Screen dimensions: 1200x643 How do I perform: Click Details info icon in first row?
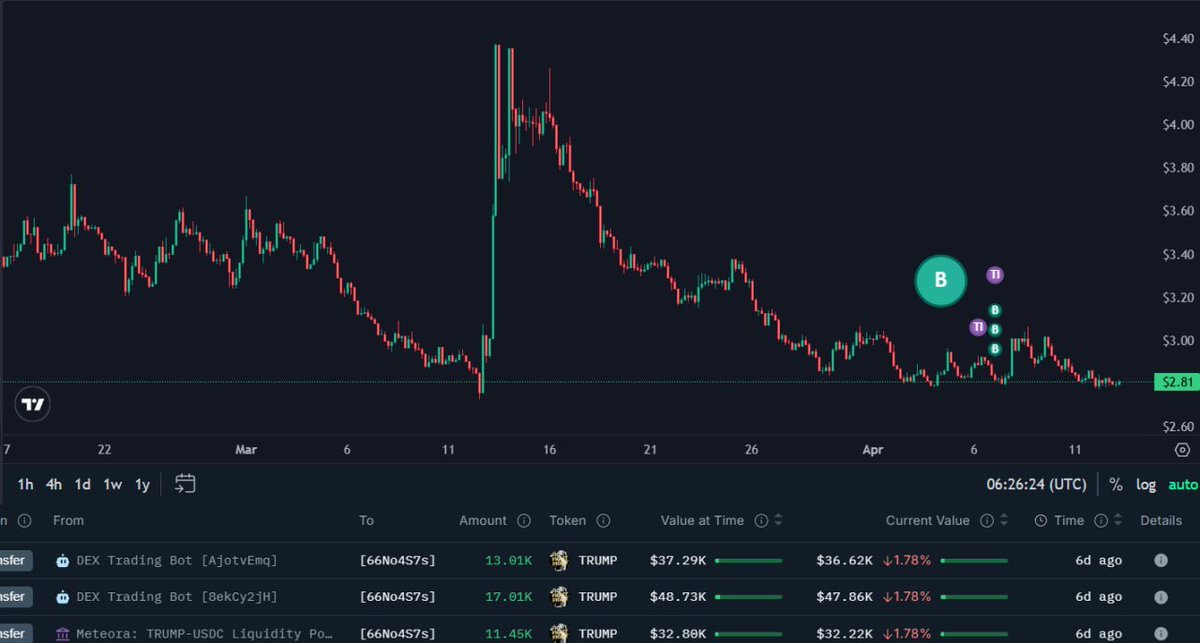(1160, 561)
